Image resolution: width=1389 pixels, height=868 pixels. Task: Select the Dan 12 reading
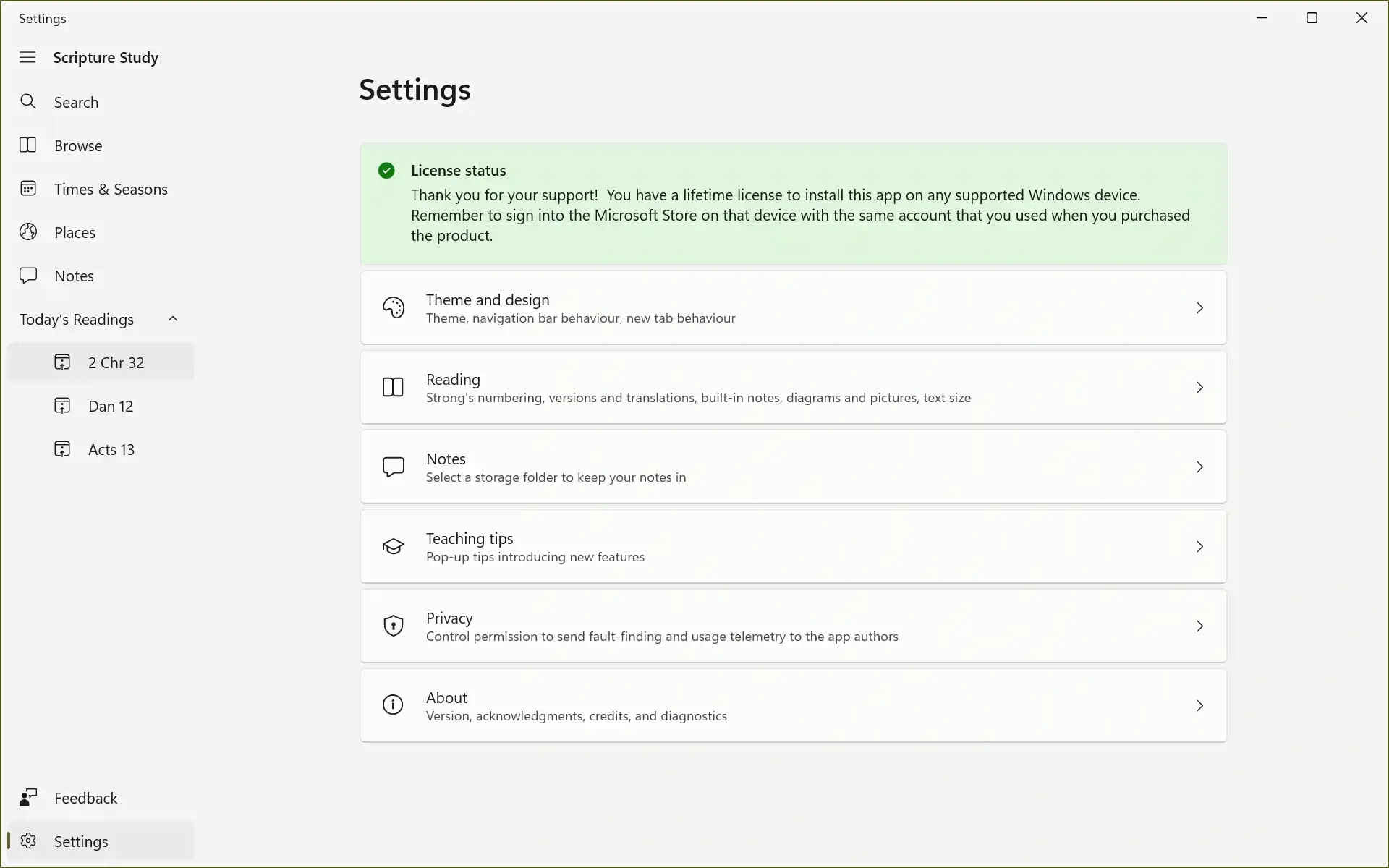click(x=111, y=406)
